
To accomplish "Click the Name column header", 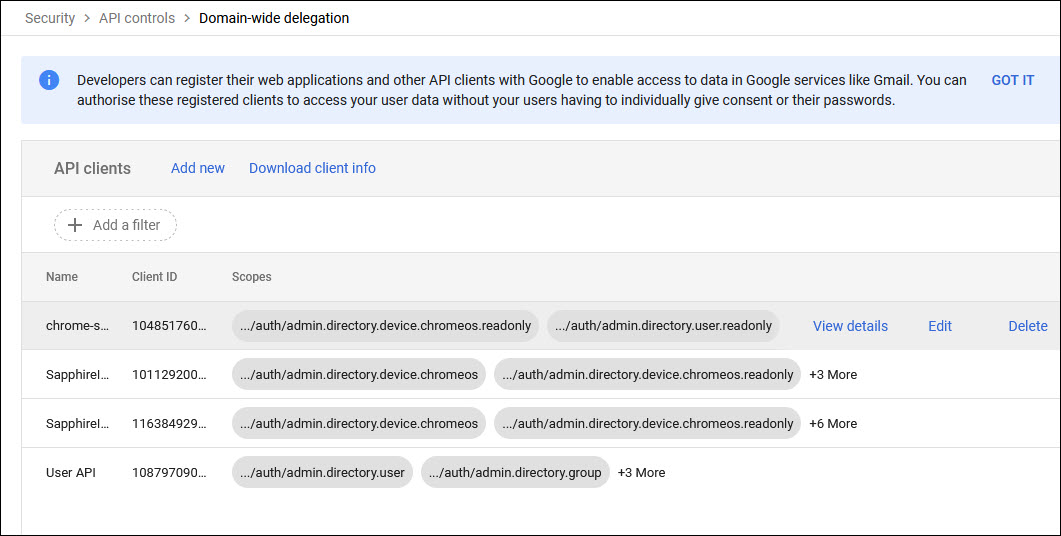I will [62, 277].
